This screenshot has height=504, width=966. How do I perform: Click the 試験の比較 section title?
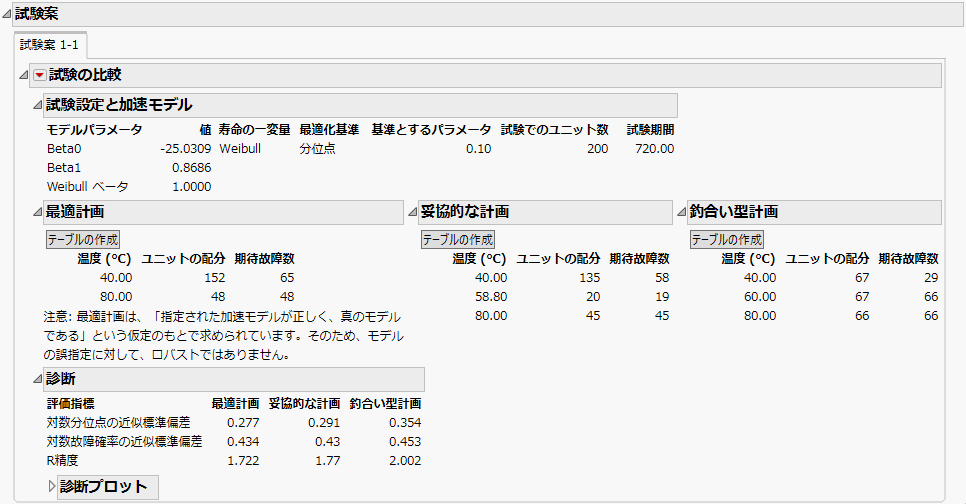point(85,75)
